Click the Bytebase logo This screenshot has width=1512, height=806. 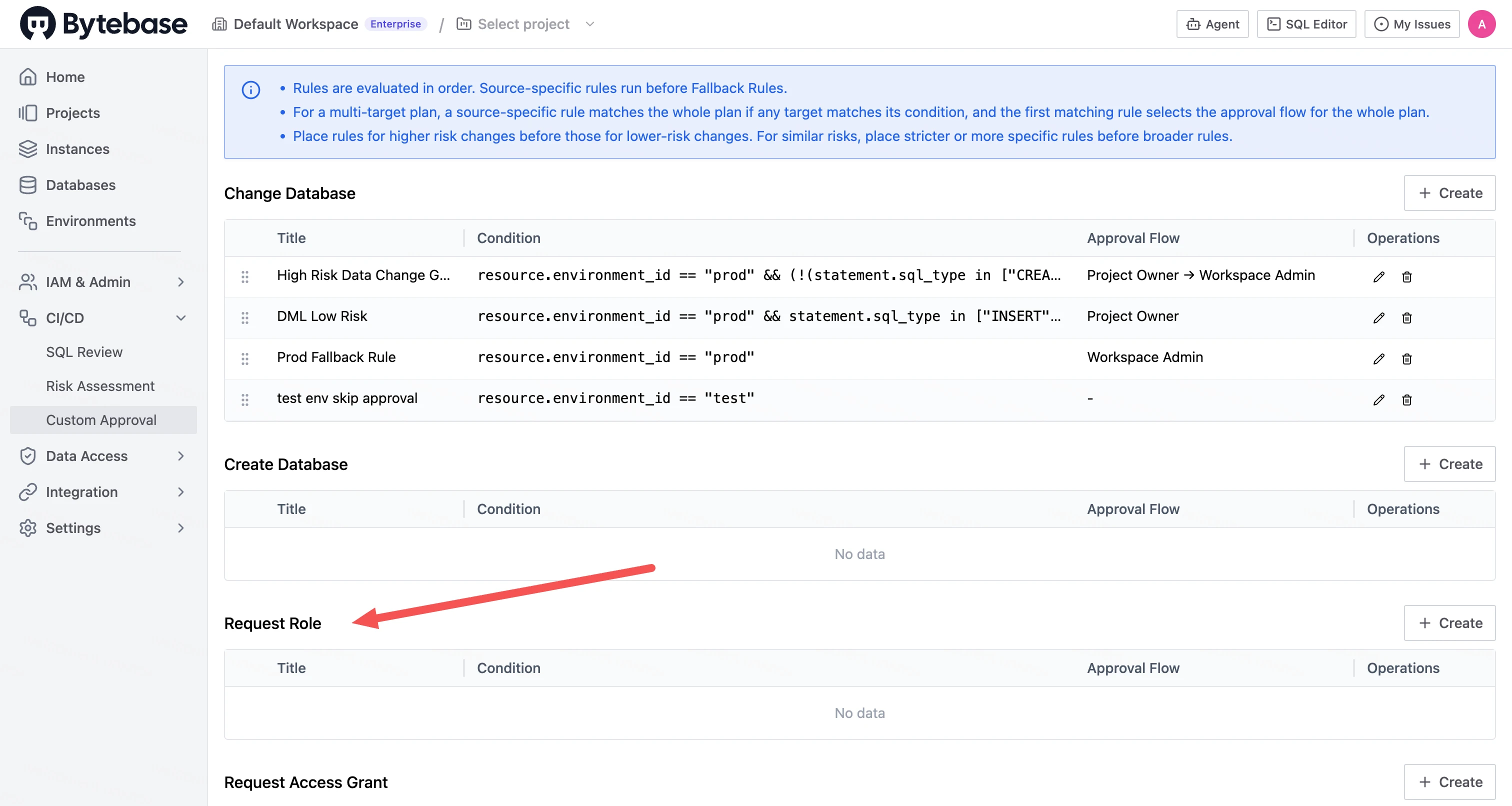[x=103, y=23]
